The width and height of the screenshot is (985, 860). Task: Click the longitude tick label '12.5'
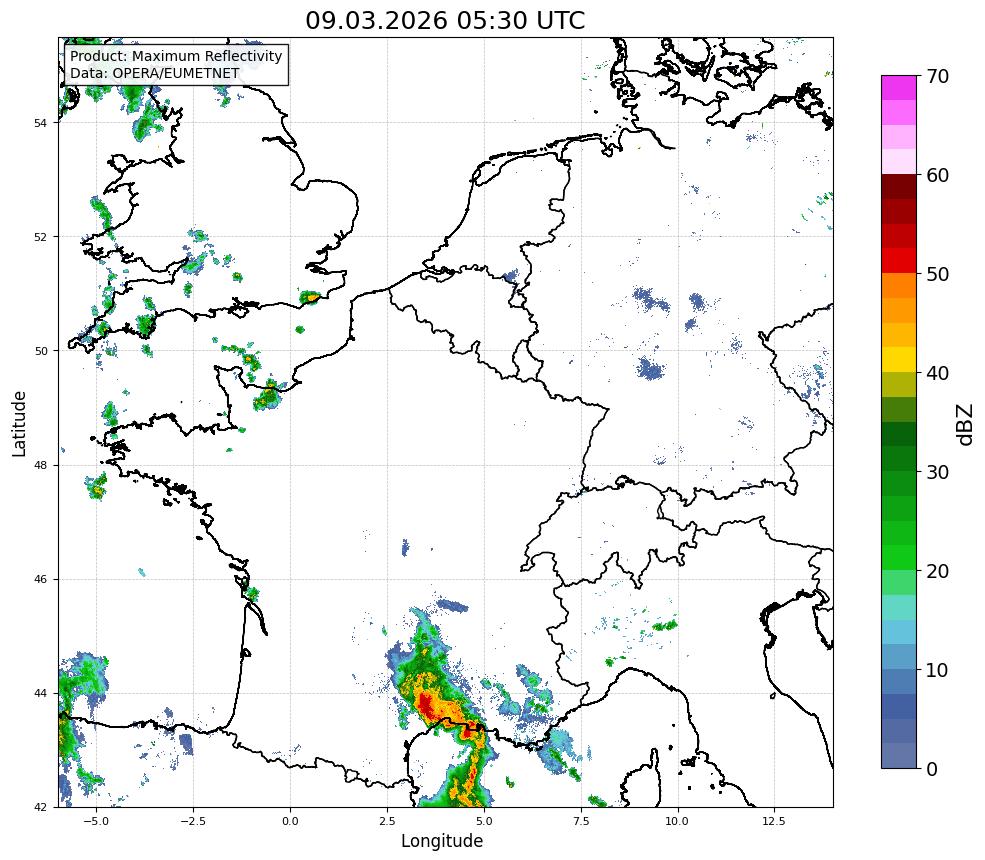click(775, 821)
